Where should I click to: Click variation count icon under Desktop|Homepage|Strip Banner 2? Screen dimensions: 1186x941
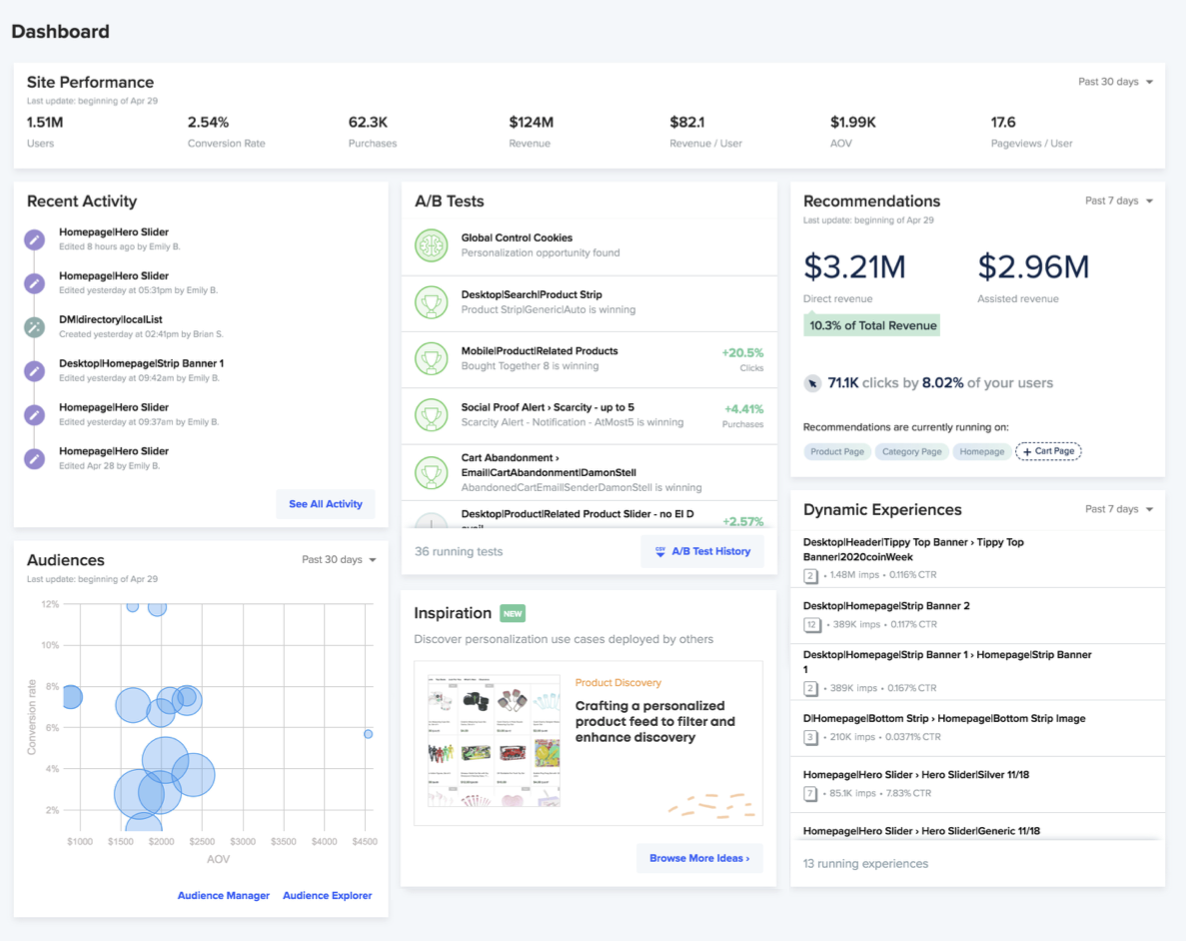[812, 624]
